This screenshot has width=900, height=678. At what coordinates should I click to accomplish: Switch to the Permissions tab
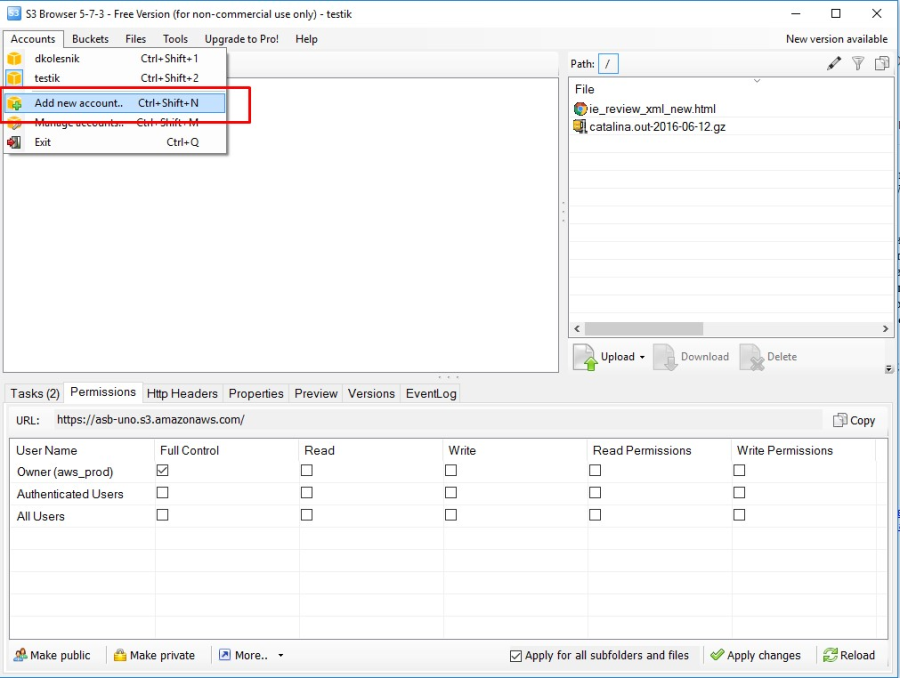(103, 392)
